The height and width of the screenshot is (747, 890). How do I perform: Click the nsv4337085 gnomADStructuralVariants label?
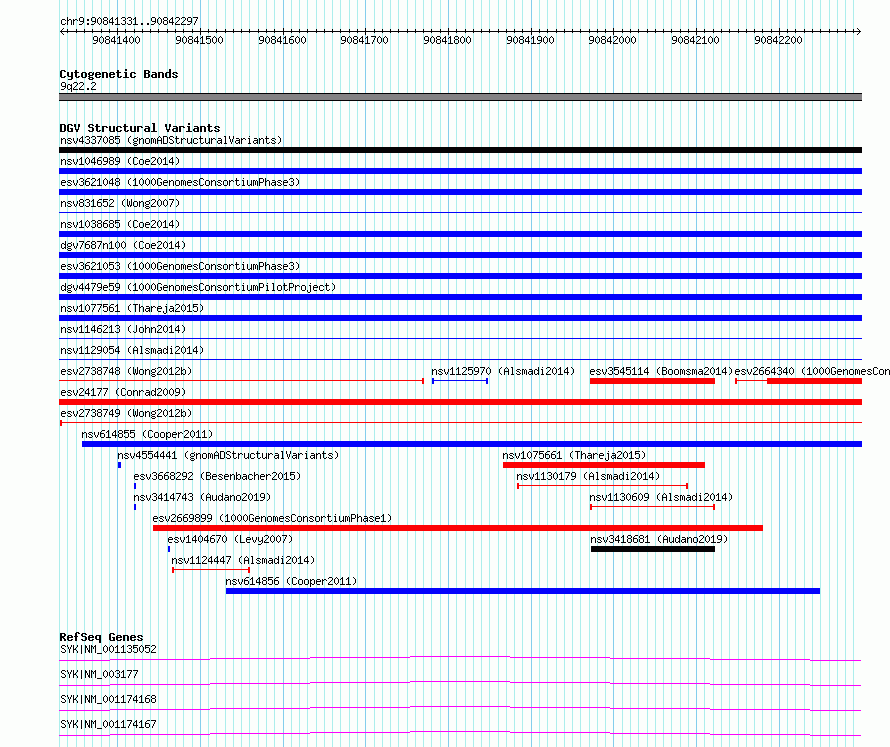(171, 140)
